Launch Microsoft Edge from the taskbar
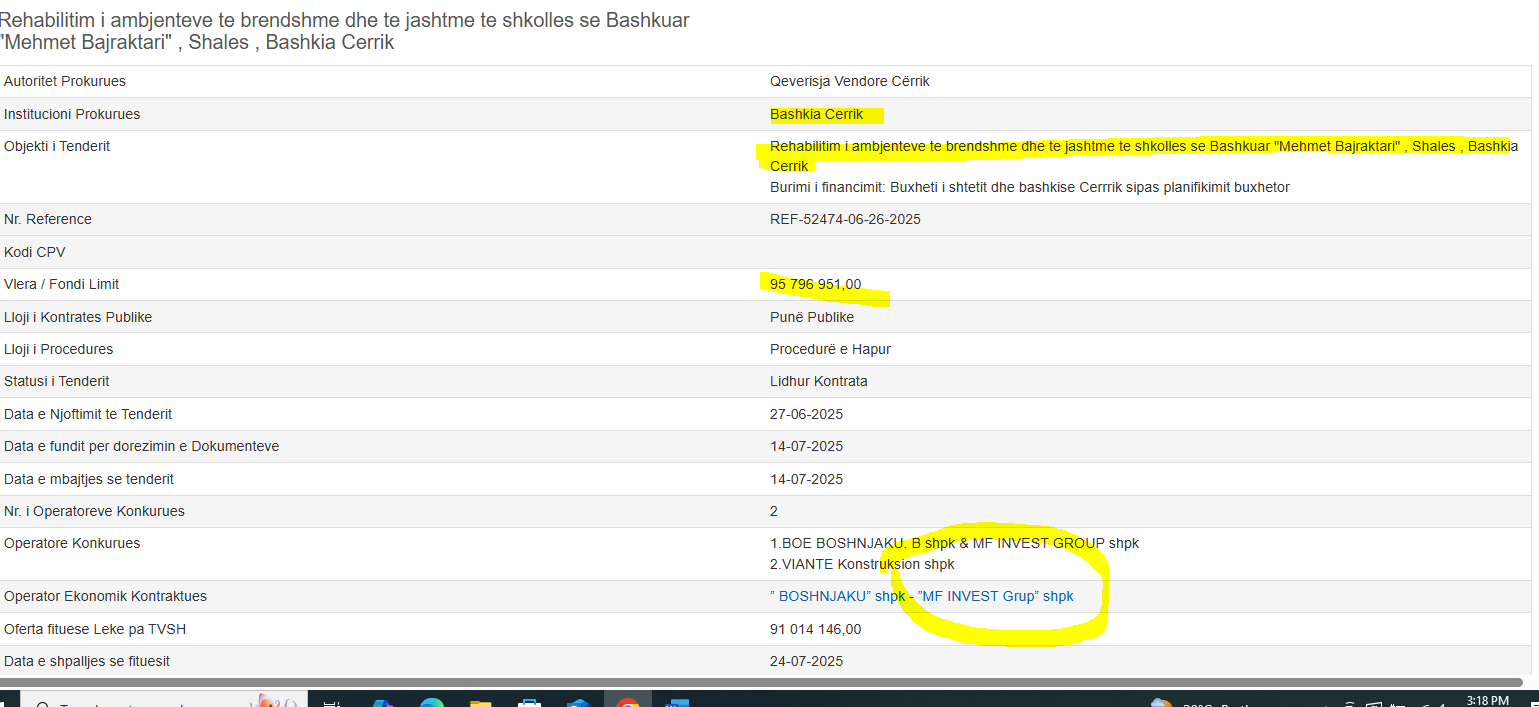This screenshot has height=707, width=1539. click(432, 702)
